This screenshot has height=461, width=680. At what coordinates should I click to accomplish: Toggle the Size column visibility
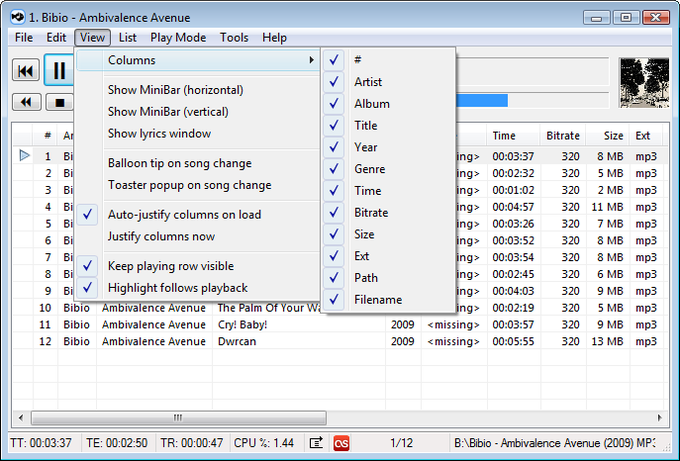point(389,234)
